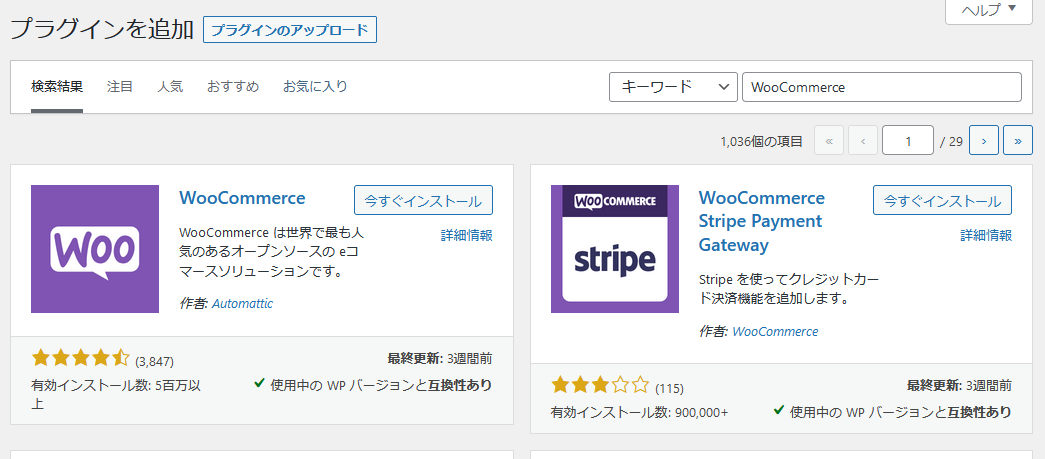The height and width of the screenshot is (459, 1045).
Task: Expand the キーワード search type dropdown
Action: 673,87
